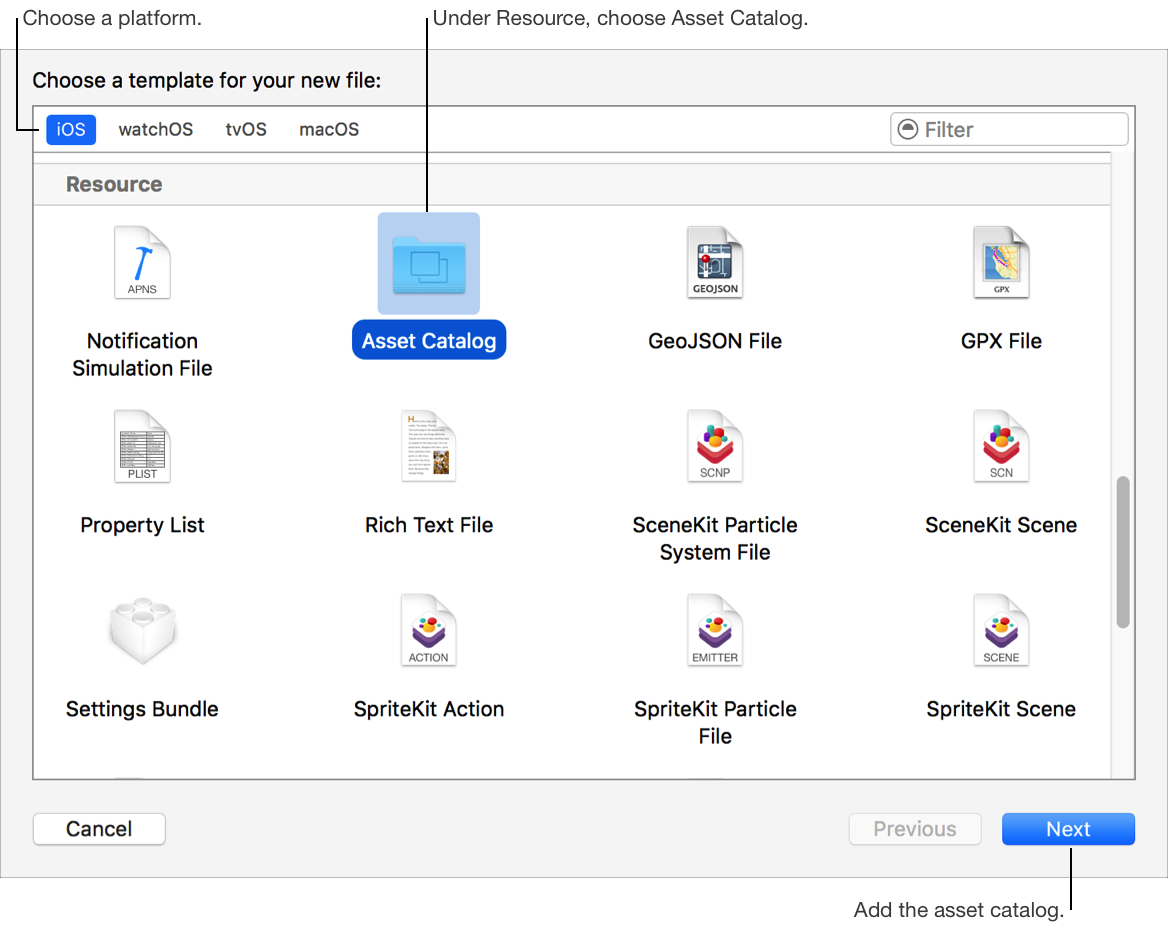1168x928 pixels.
Task: Click the Notification Simulation File label
Action: pos(142,355)
